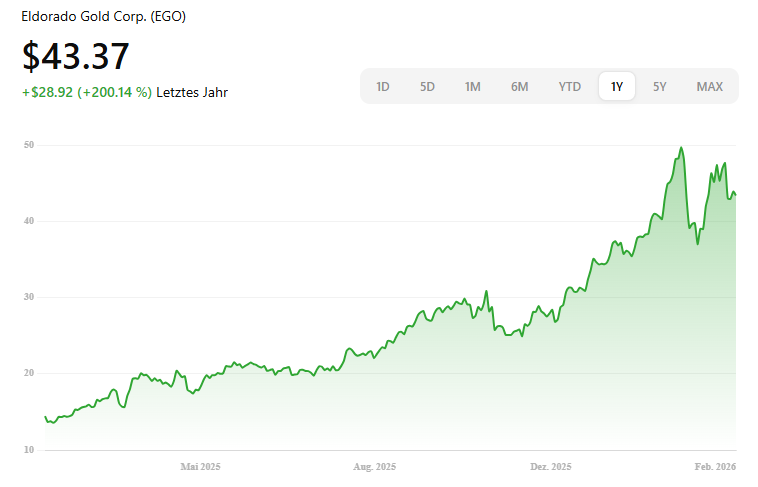Click the $43.37 price value
Image resolution: width=758 pixels, height=487 pixels.
pyautogui.click(x=76, y=56)
